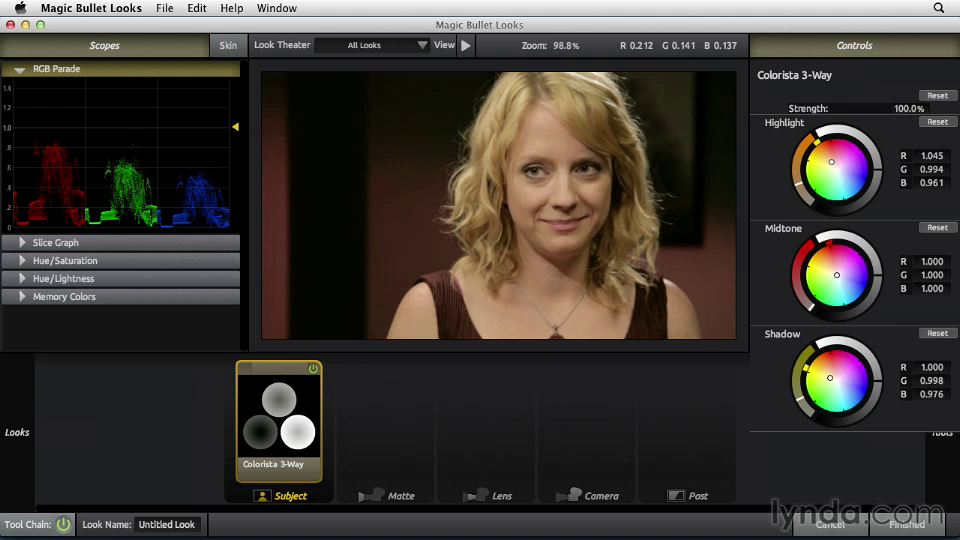960x540 pixels.
Task: Select the Lens tool chain stage
Action: (487, 495)
